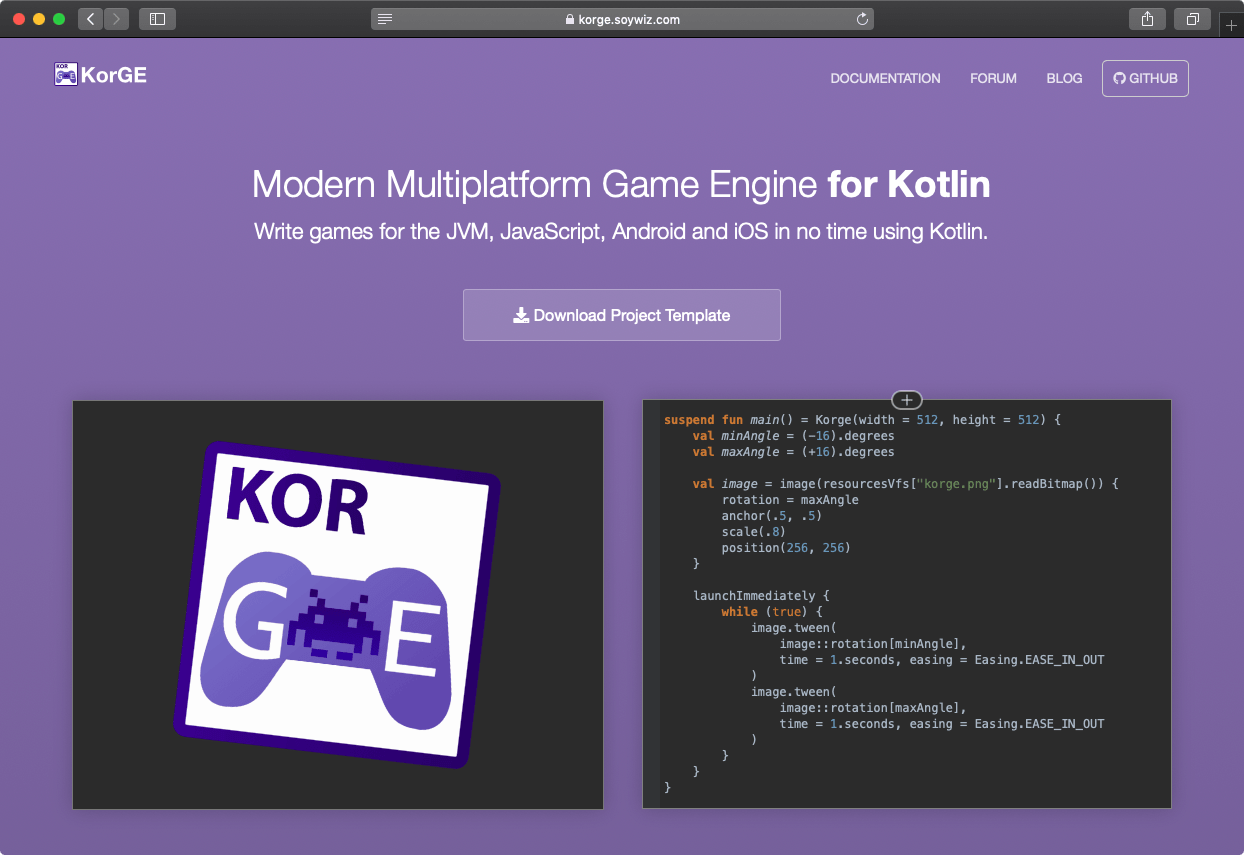Click the download arrow icon in template button
The width and height of the screenshot is (1244, 855).
[521, 314]
